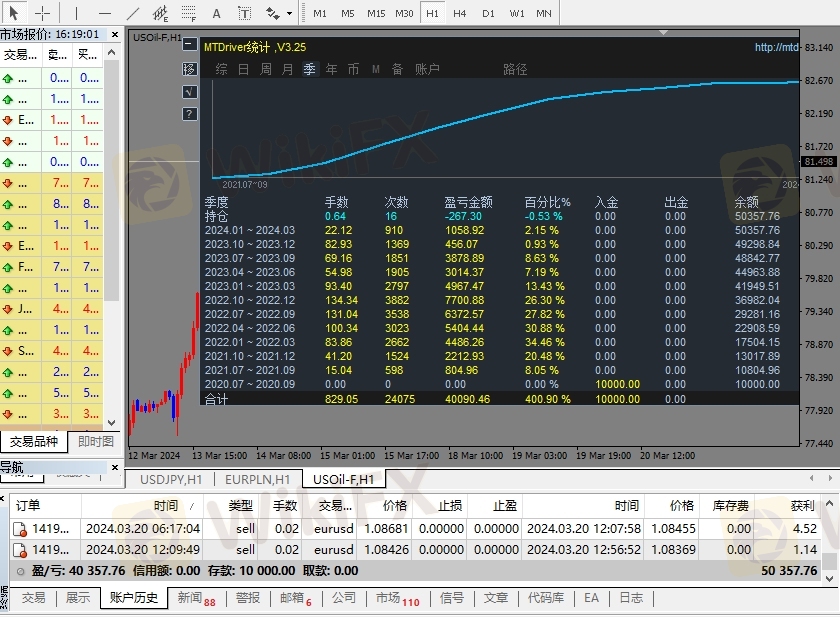The width and height of the screenshot is (840, 617).
Task: Switch chart to W1 timeframe
Action: (x=516, y=13)
